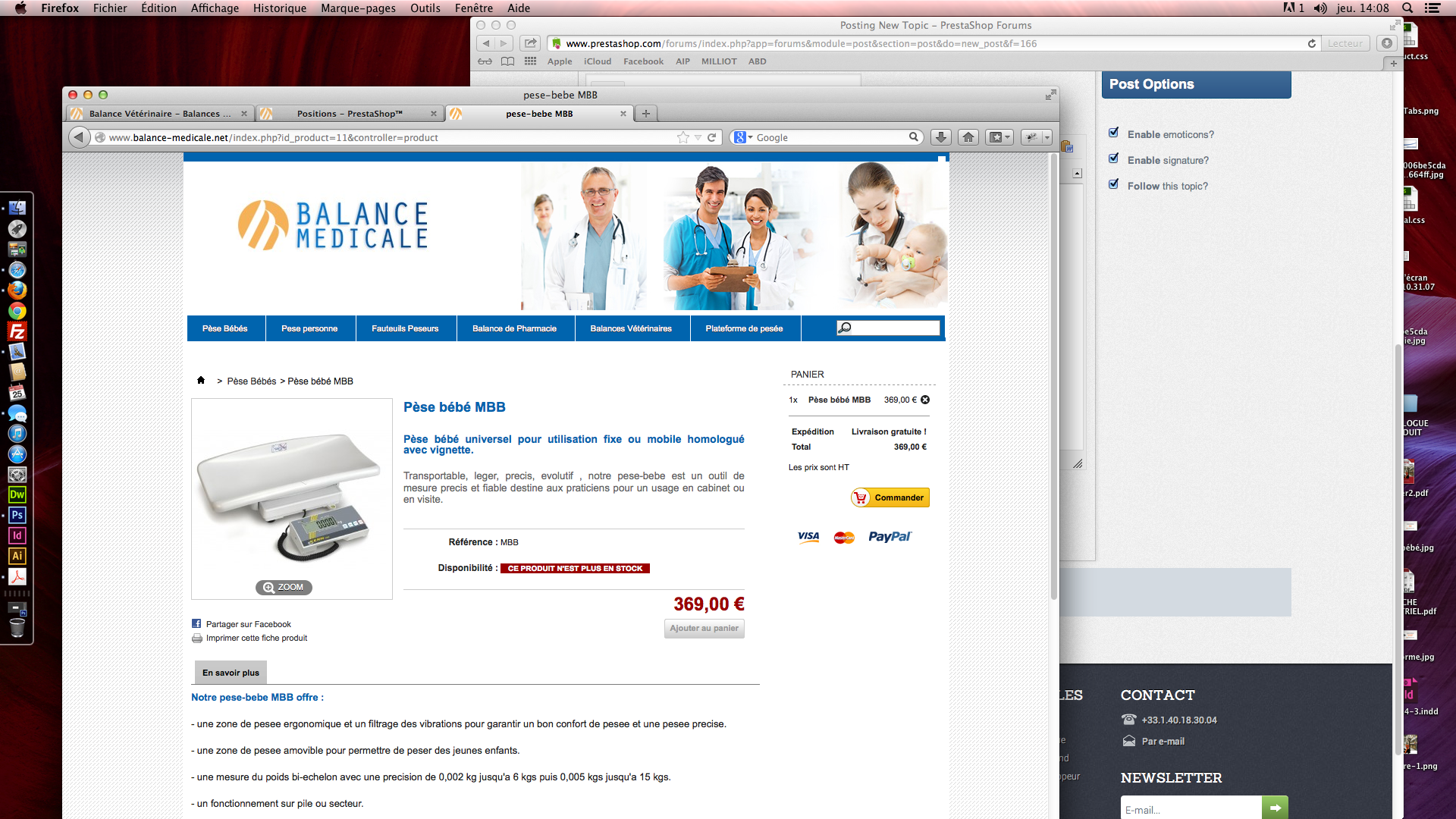Switch to Positions – PrestaShop tab
The image size is (1456, 819).
pos(350,114)
